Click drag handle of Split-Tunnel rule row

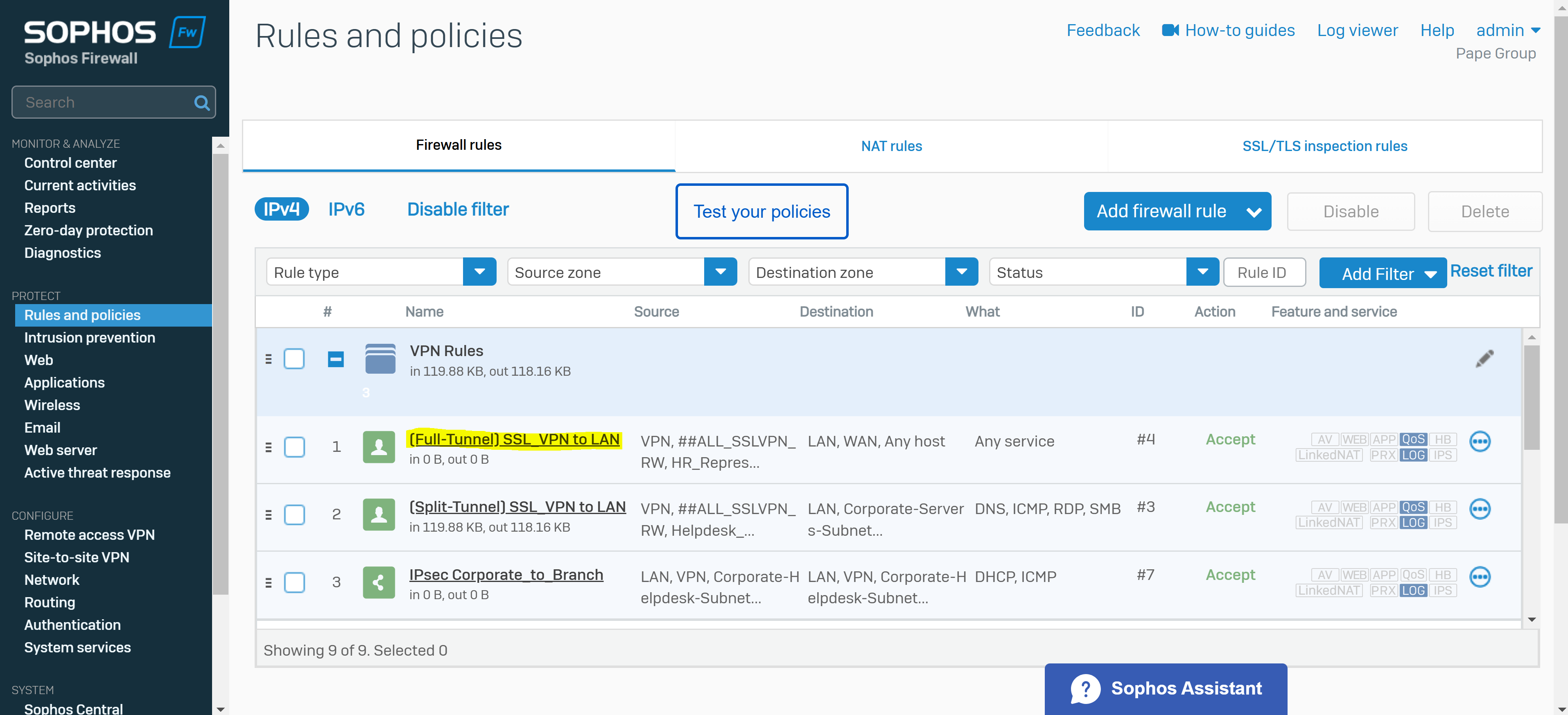pos(269,515)
